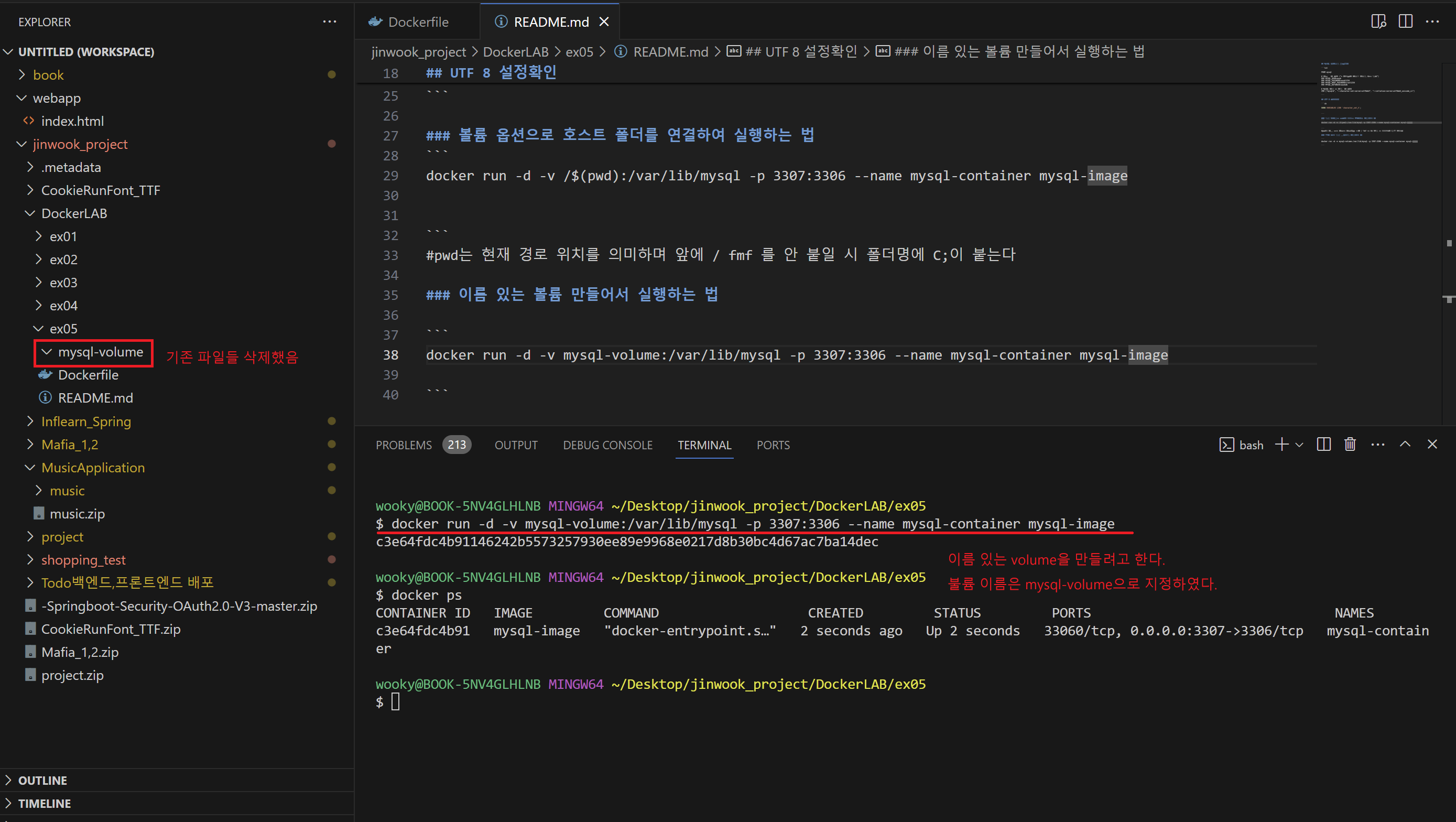The height and width of the screenshot is (822, 1456).
Task: Expand the TIMELINE section
Action: click(x=44, y=803)
